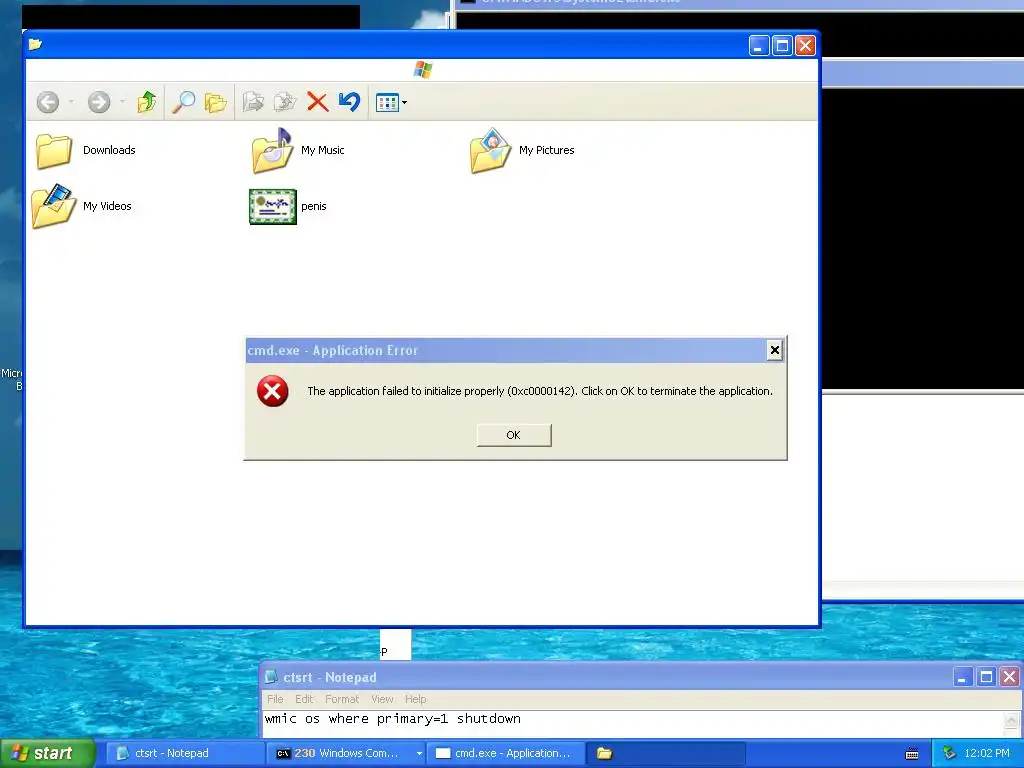Toggle the Folders pane button
1024x768 pixels.
click(x=215, y=102)
